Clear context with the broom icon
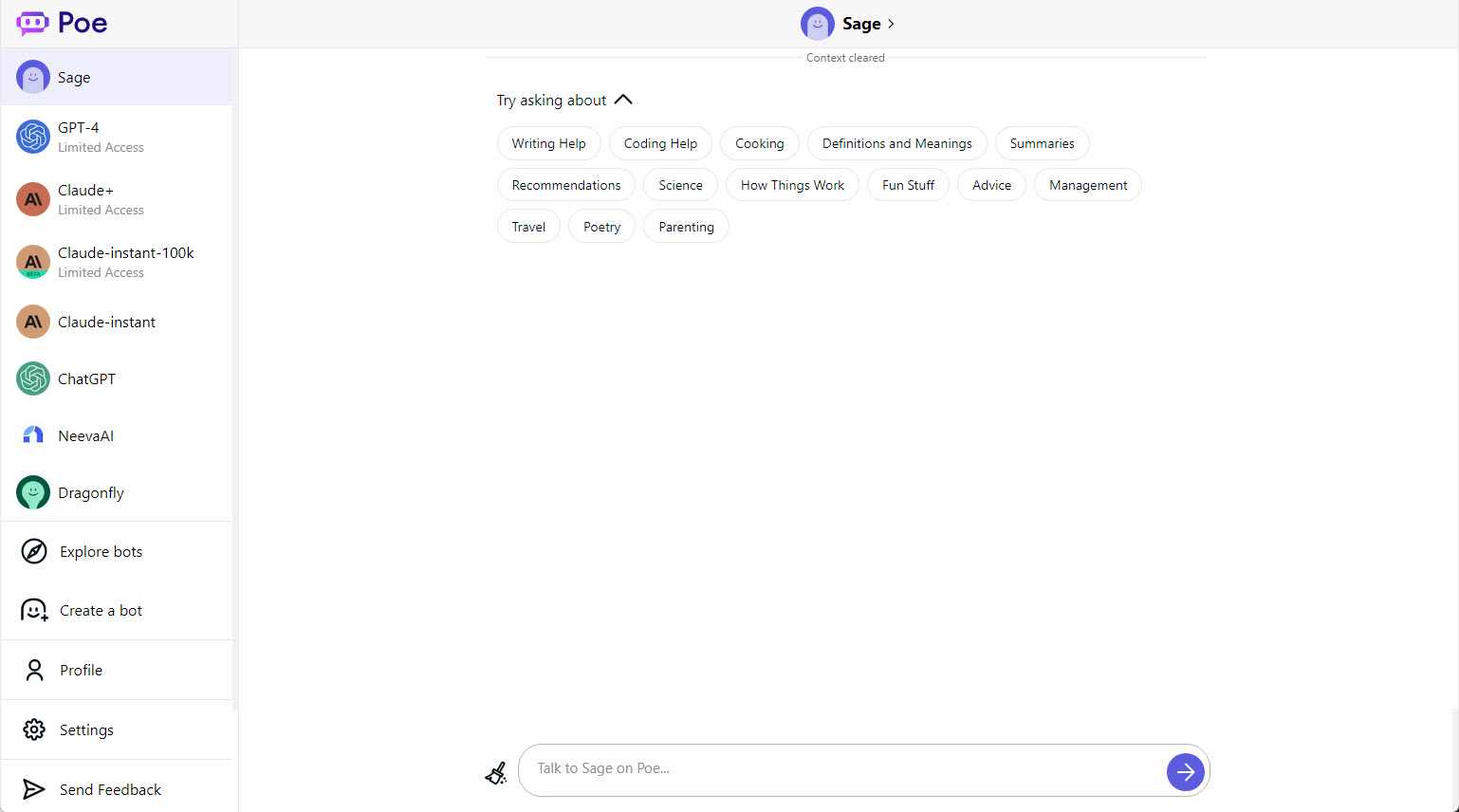 [x=496, y=773]
